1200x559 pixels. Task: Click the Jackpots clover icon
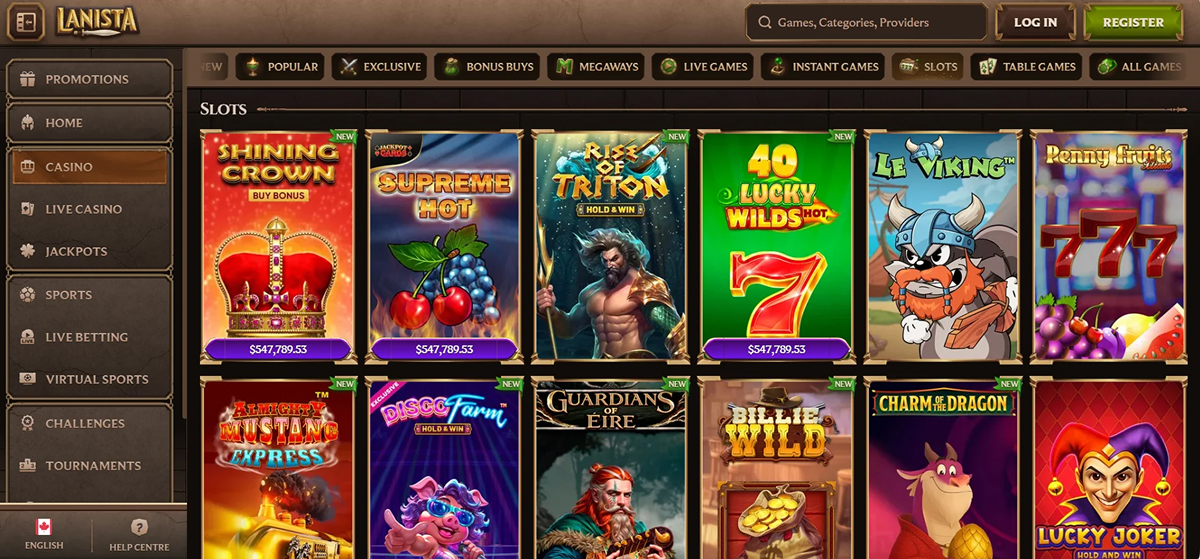[x=28, y=251]
